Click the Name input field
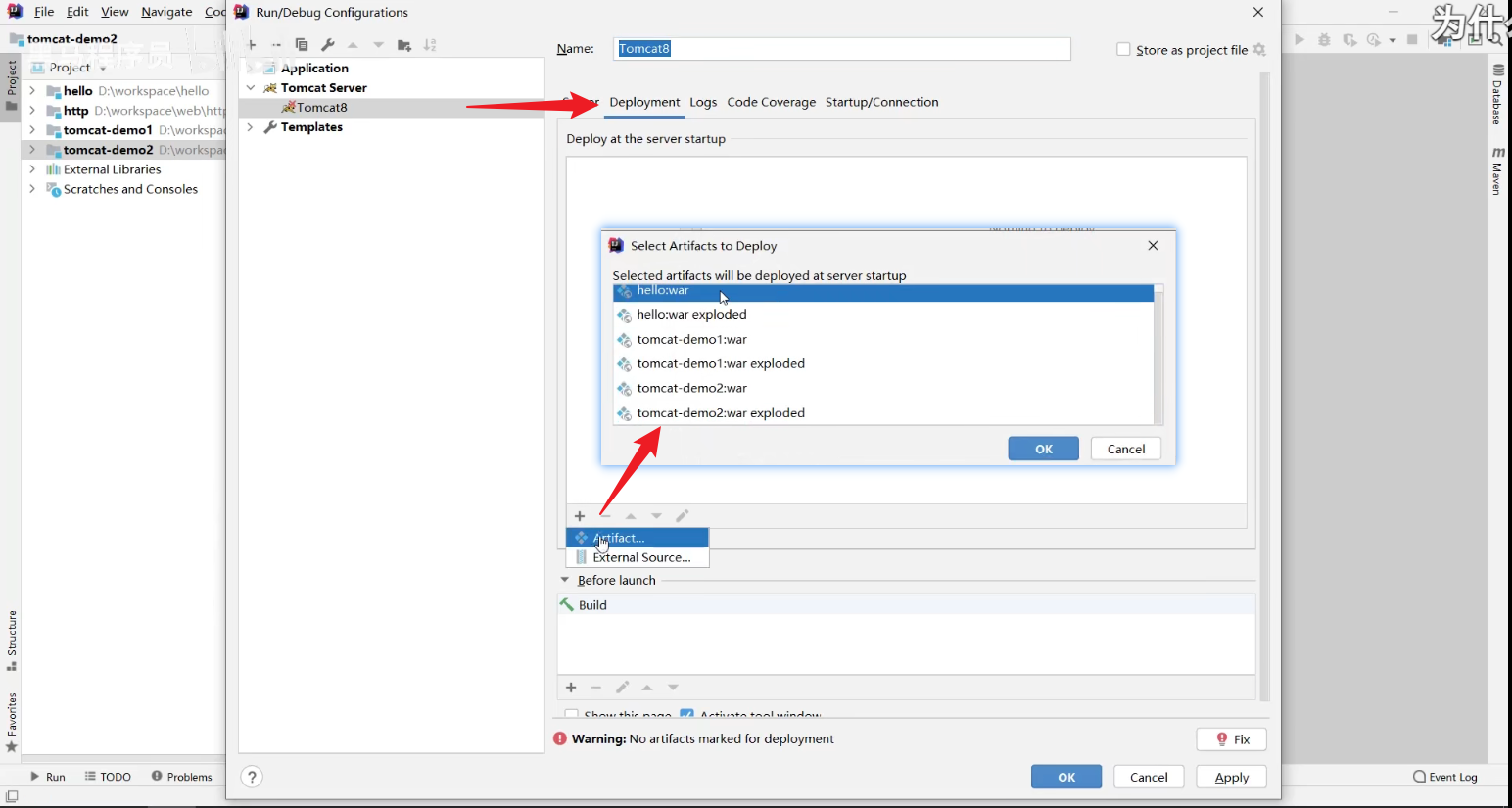This screenshot has height=808, width=1512. click(842, 49)
